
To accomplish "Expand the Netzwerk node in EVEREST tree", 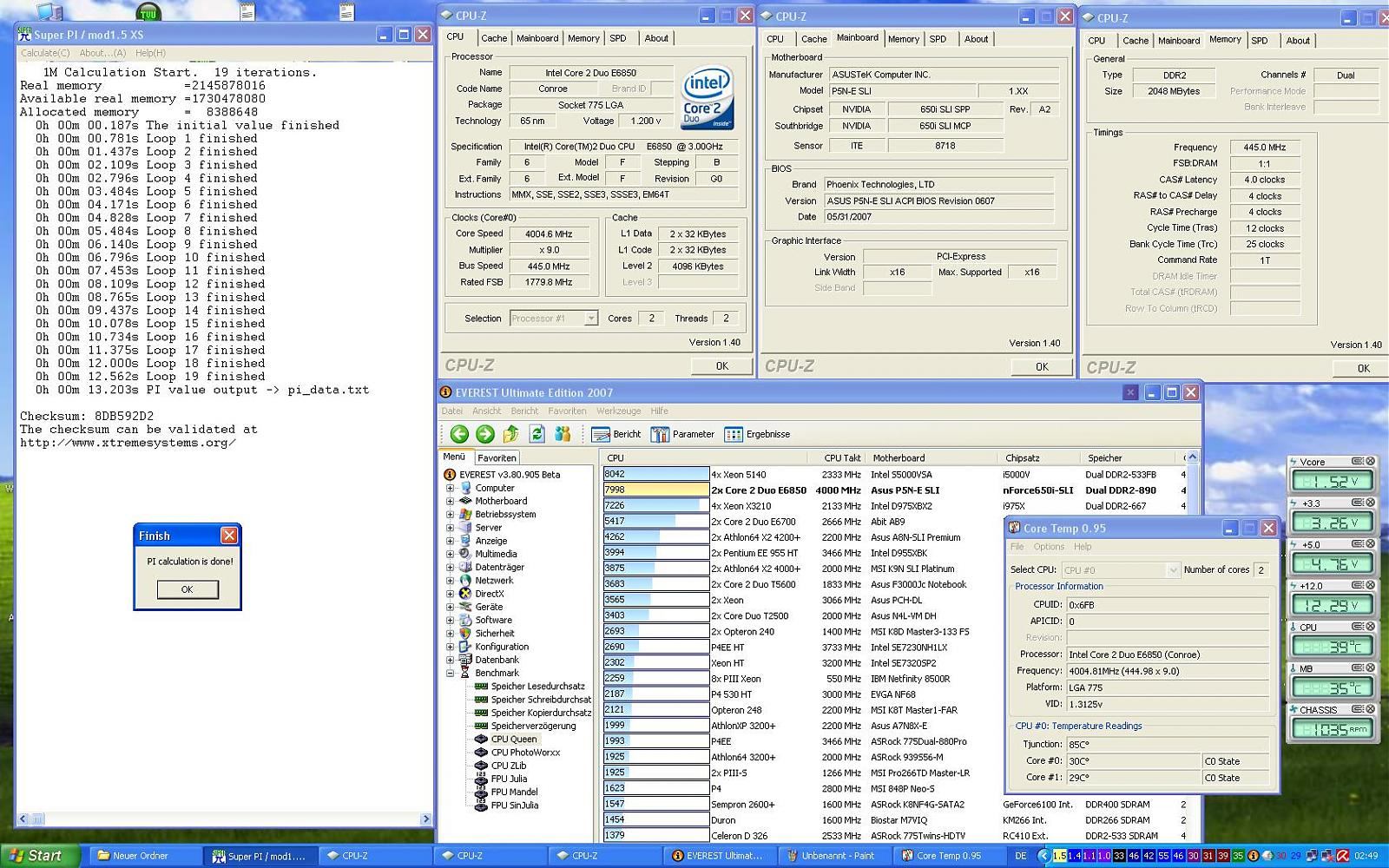I will 450,581.
